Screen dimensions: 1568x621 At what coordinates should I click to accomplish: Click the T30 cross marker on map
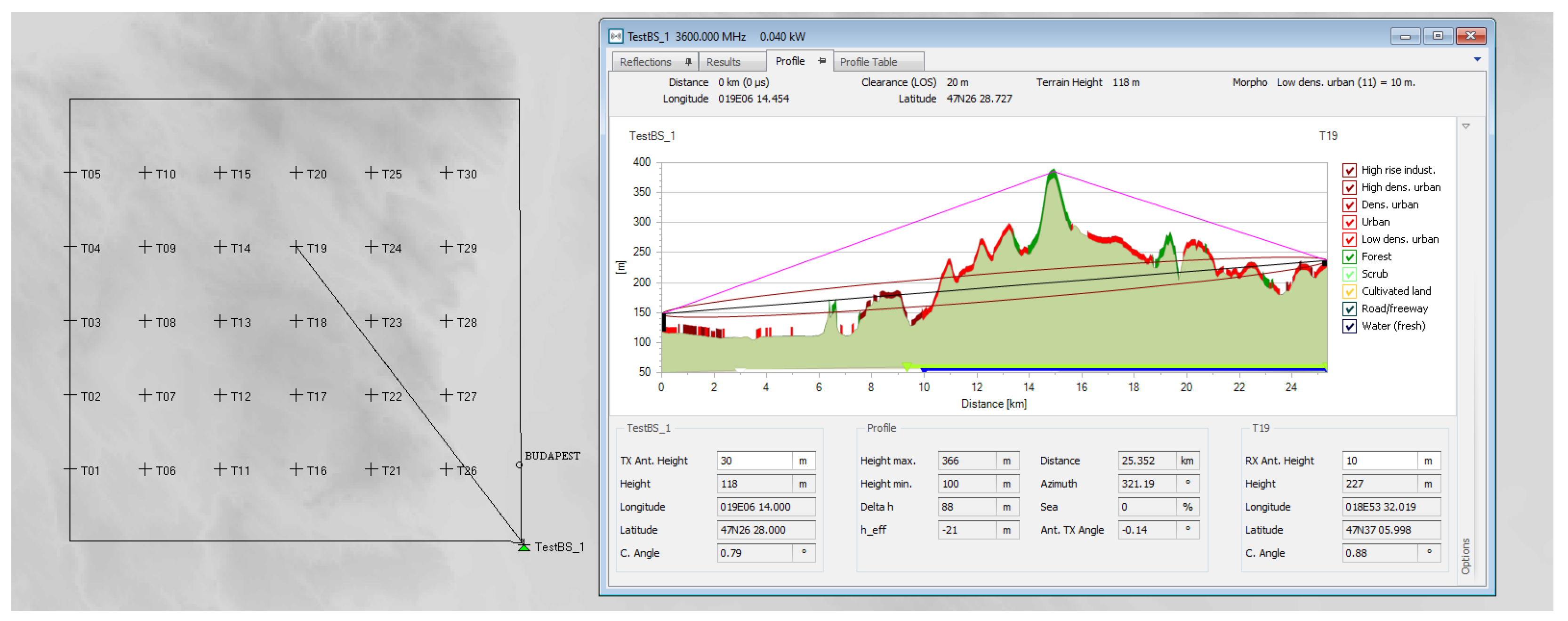[446, 173]
